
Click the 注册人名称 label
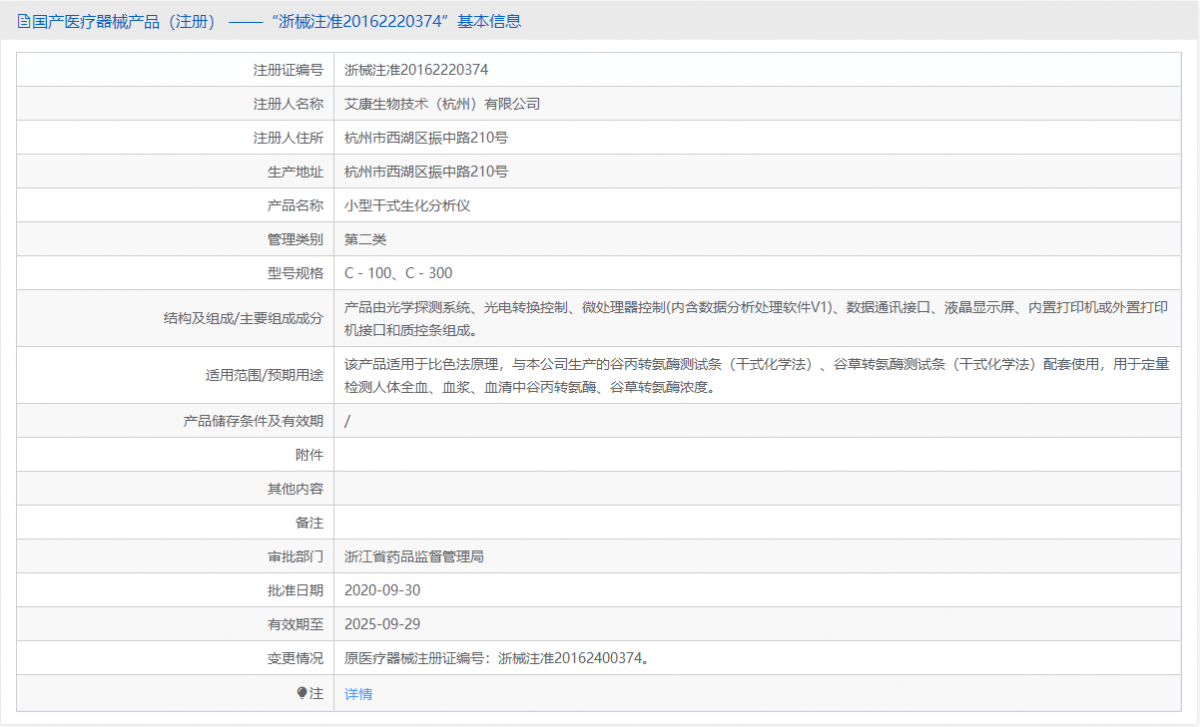coord(288,104)
